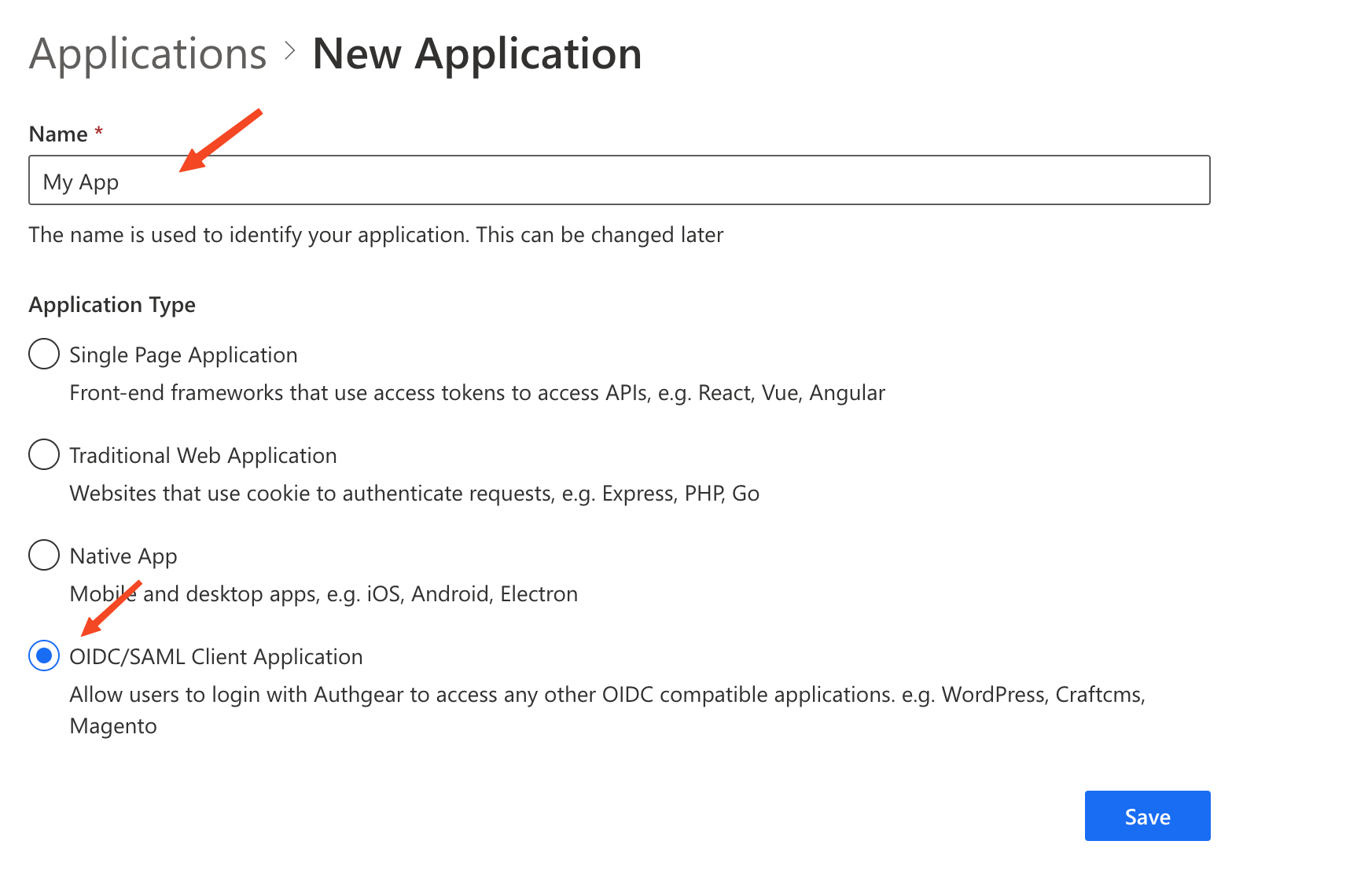Click the selected OIDC/SAML Client Application radio
Viewport: 1346px width, 896px height.
(44, 655)
